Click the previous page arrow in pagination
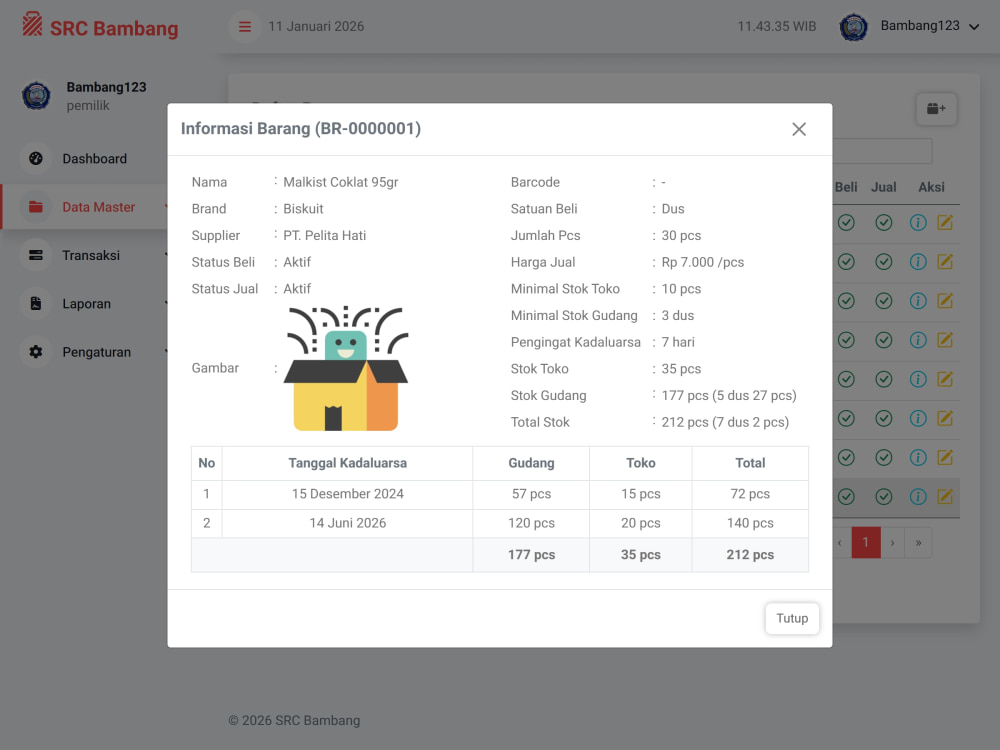This screenshot has height=750, width=1000. 841,543
